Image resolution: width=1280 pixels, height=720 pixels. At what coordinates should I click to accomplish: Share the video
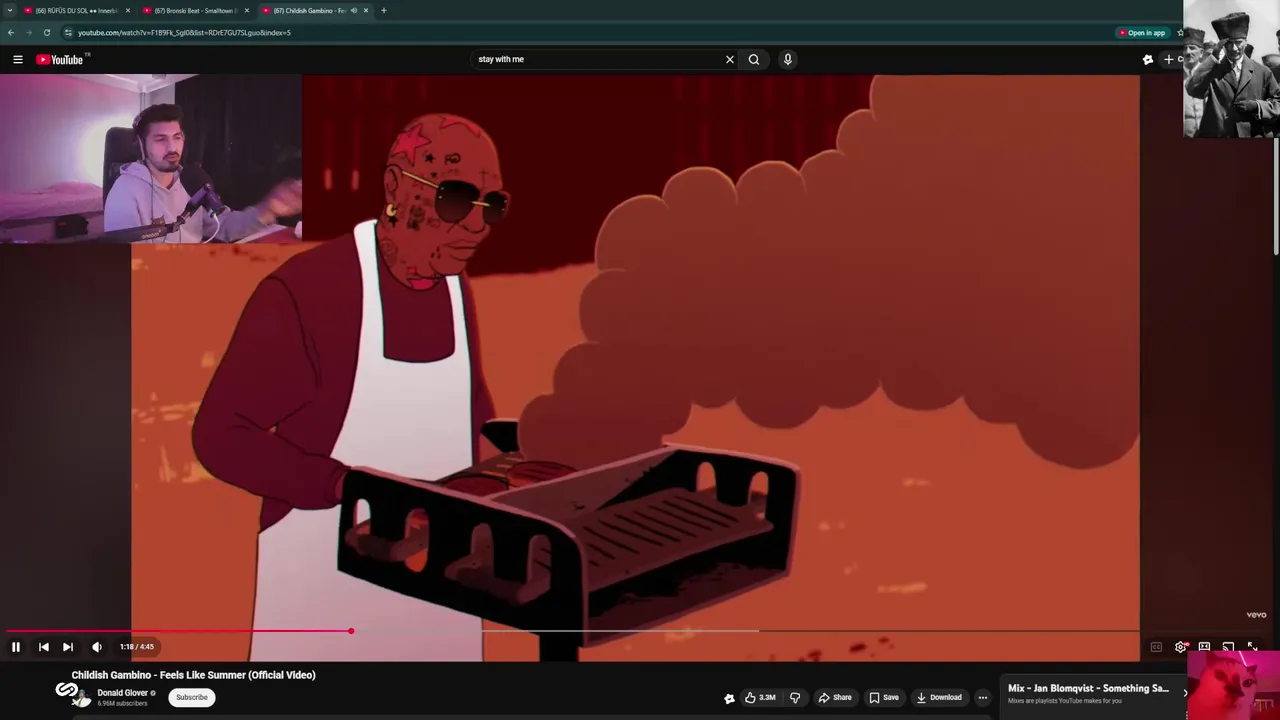835,698
